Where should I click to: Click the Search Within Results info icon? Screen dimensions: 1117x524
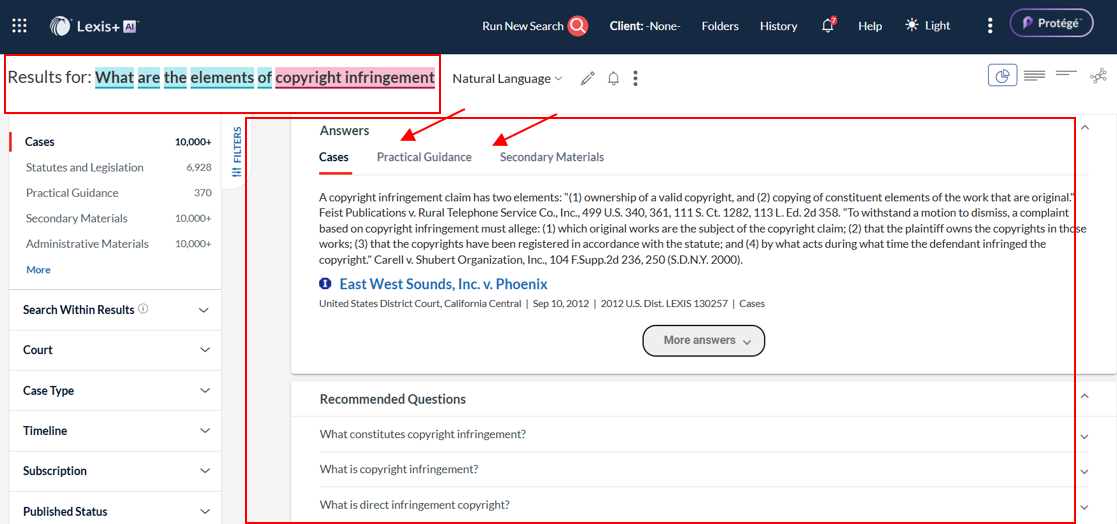click(x=142, y=309)
